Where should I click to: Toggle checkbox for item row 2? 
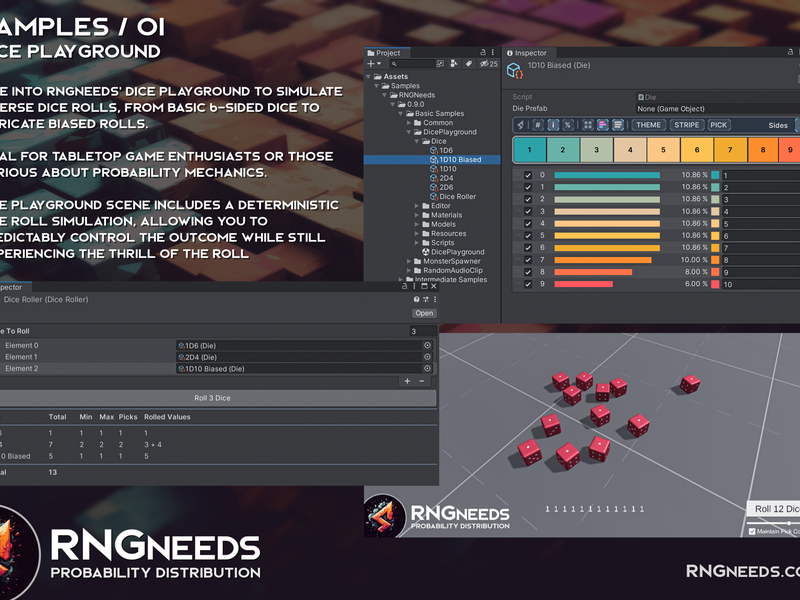coord(528,199)
